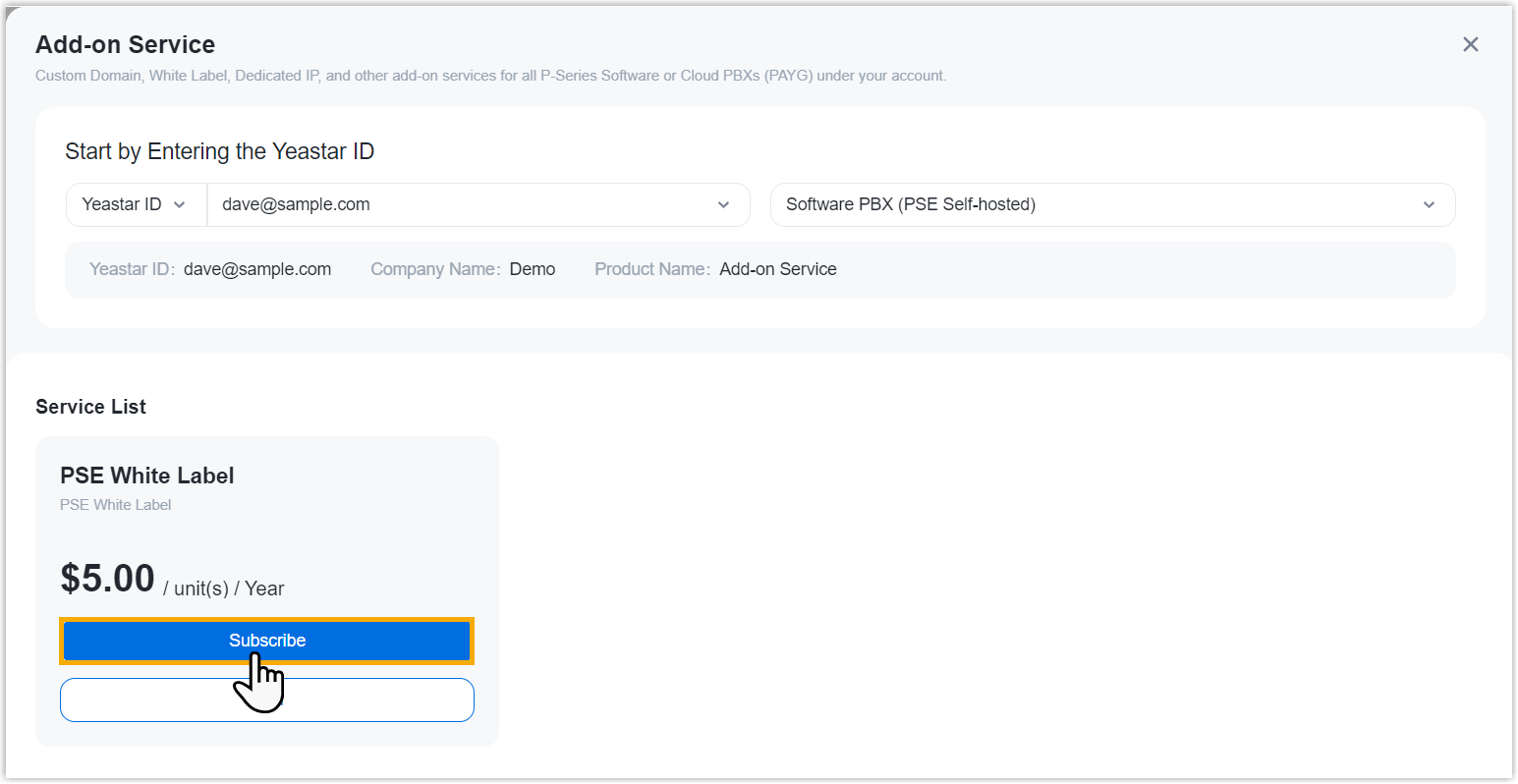
Task: Select the bold PSE White Label card title
Action: click(147, 476)
